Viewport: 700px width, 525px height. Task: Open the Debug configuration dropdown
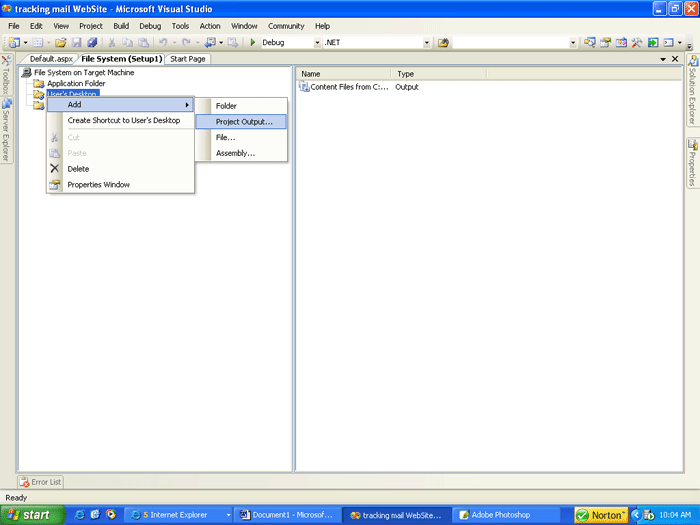317,43
